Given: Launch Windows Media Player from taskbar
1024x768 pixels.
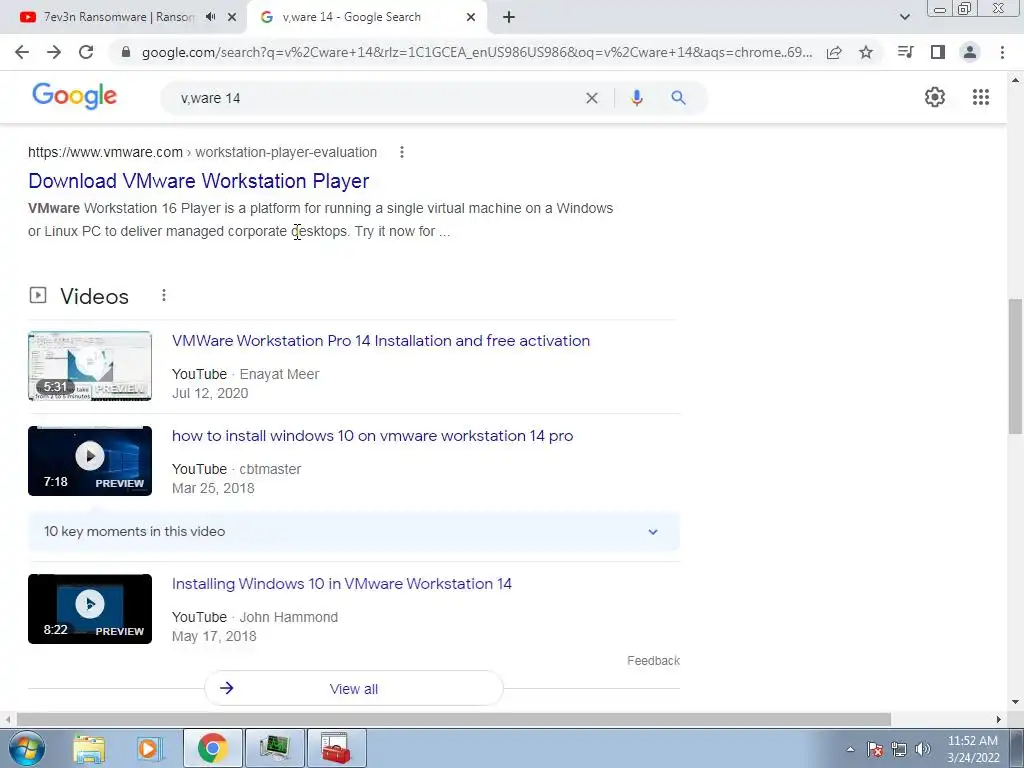Looking at the screenshot, I should click(x=150, y=749).
